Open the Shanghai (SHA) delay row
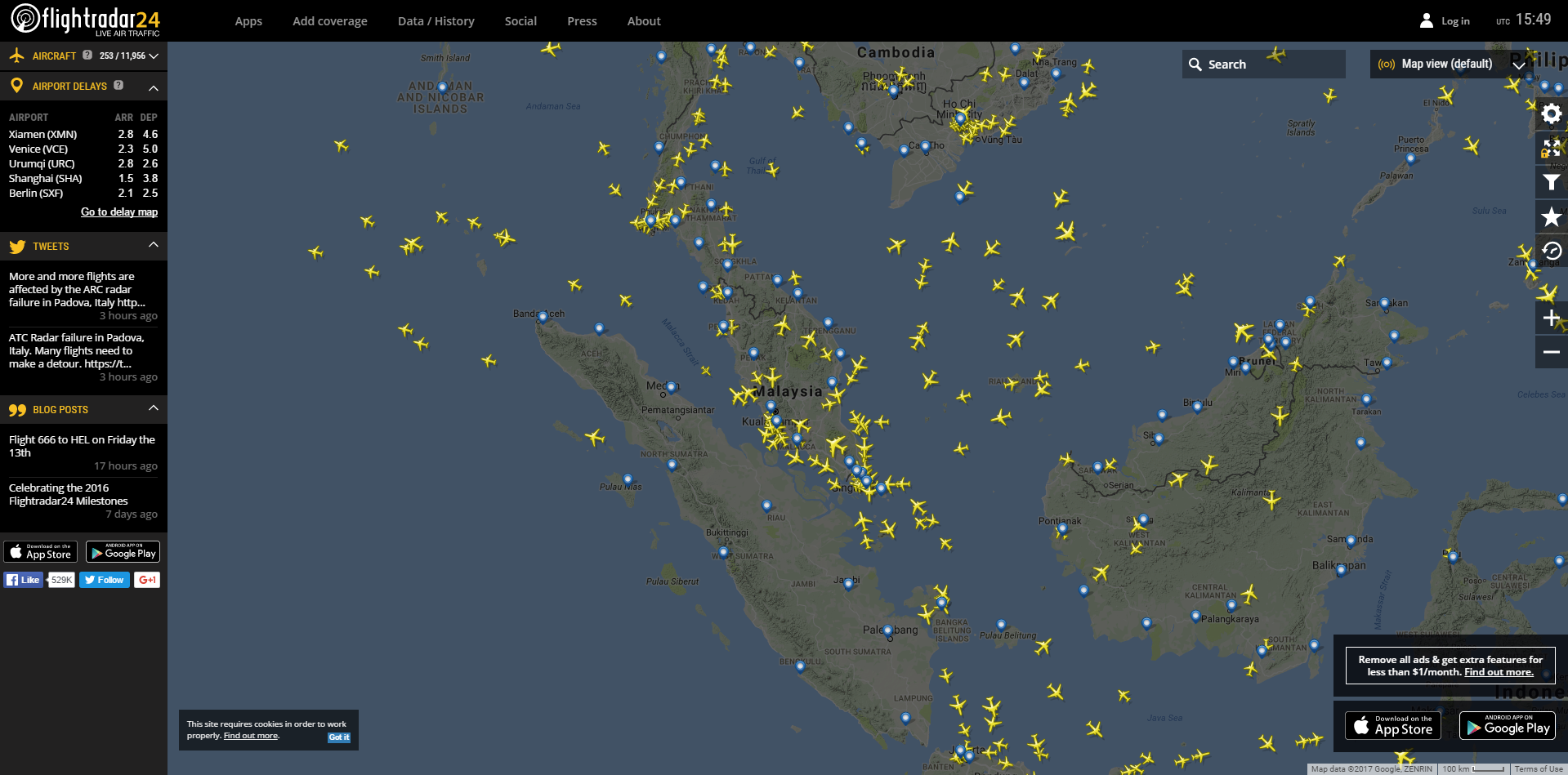 83,178
